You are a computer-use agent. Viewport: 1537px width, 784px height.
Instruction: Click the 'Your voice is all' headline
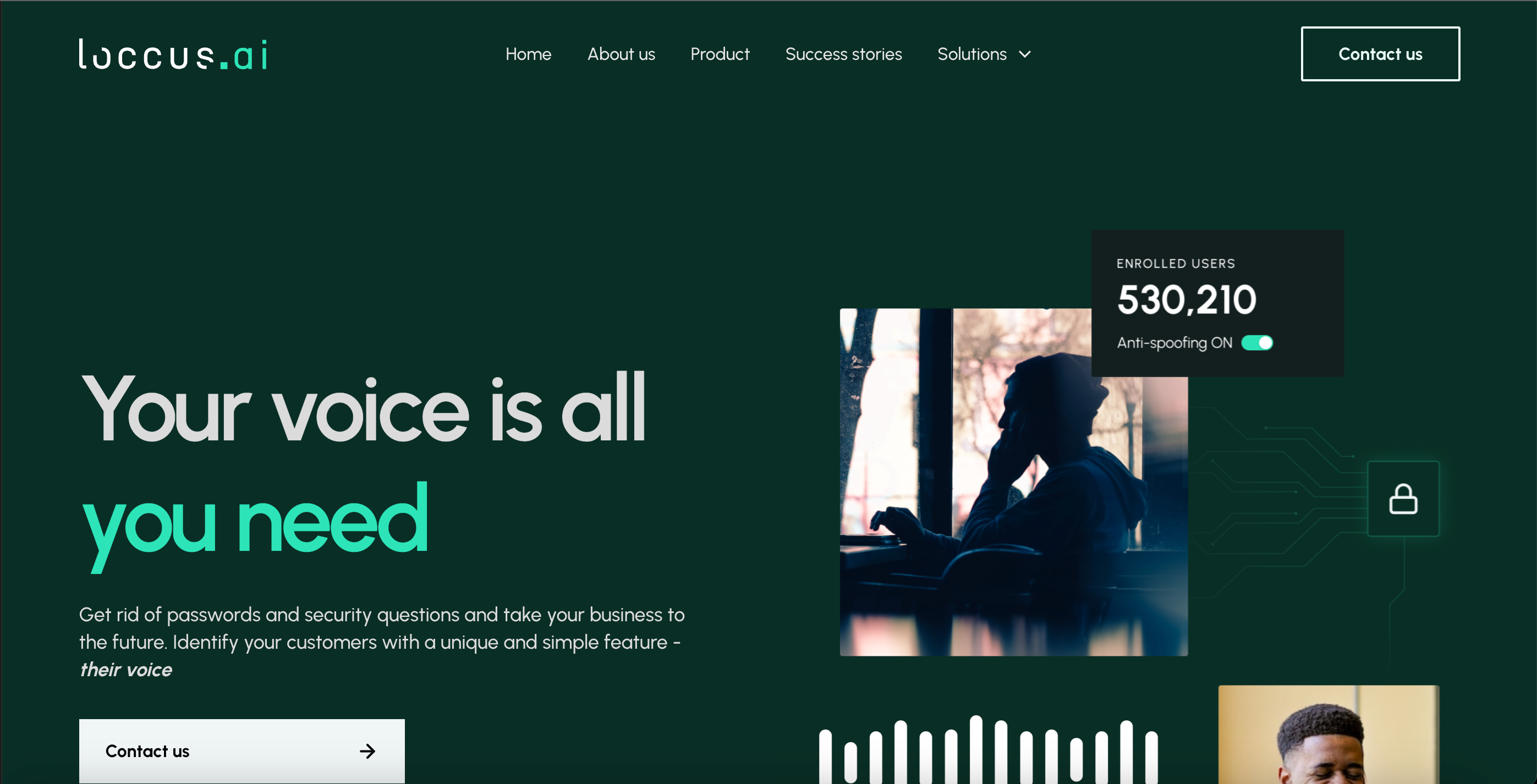(363, 408)
